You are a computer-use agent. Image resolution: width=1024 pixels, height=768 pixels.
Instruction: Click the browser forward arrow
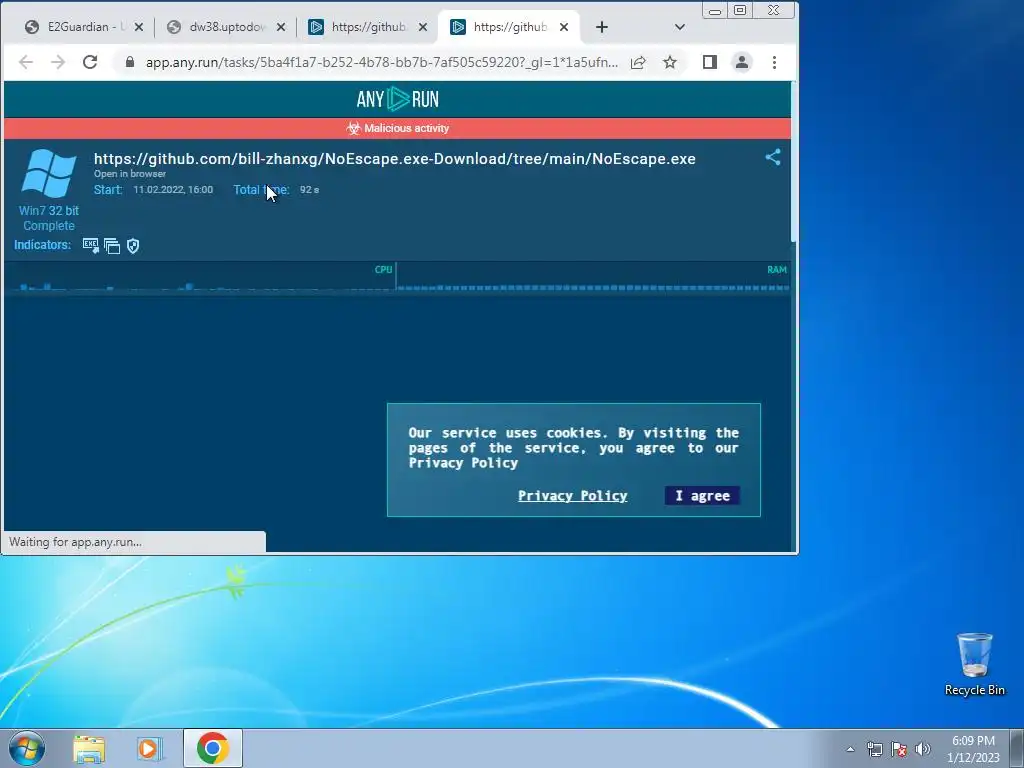58,62
